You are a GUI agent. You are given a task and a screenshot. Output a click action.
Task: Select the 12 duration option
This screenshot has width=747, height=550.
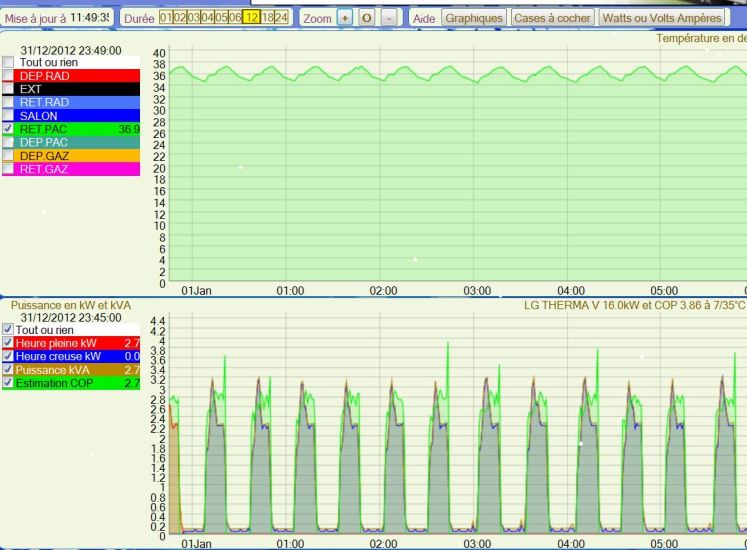click(x=250, y=19)
